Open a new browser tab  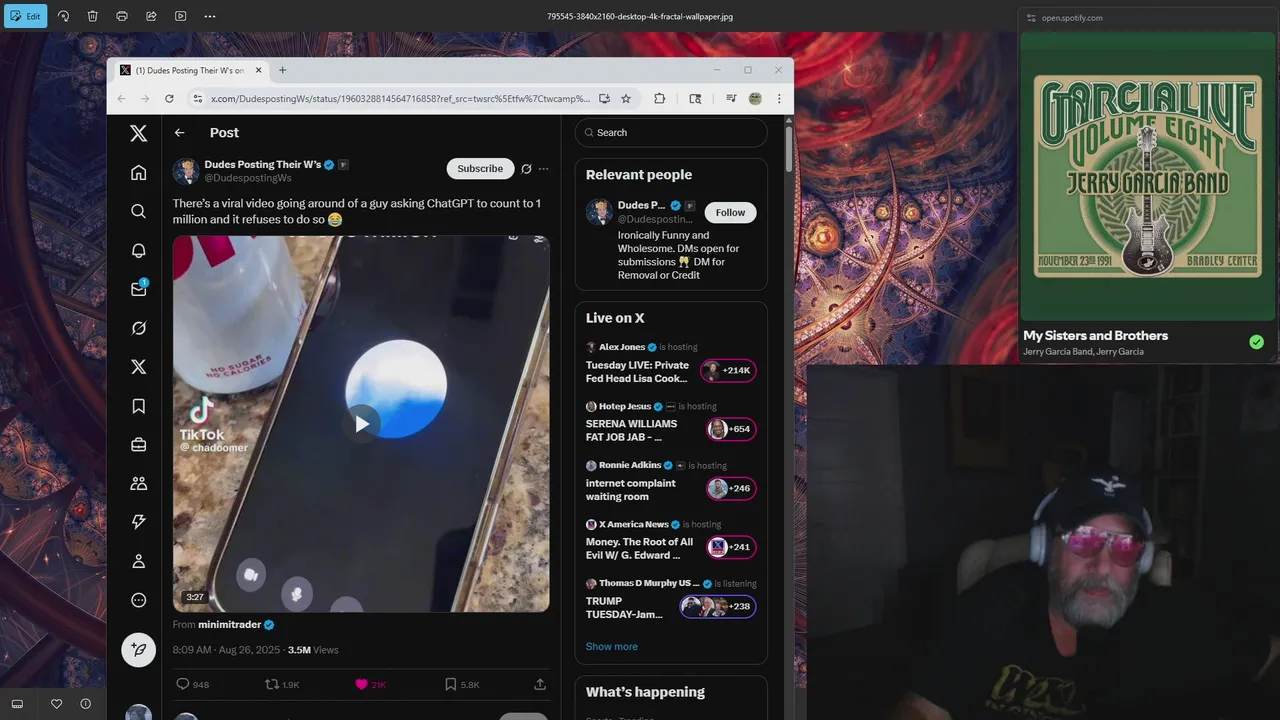pos(283,70)
